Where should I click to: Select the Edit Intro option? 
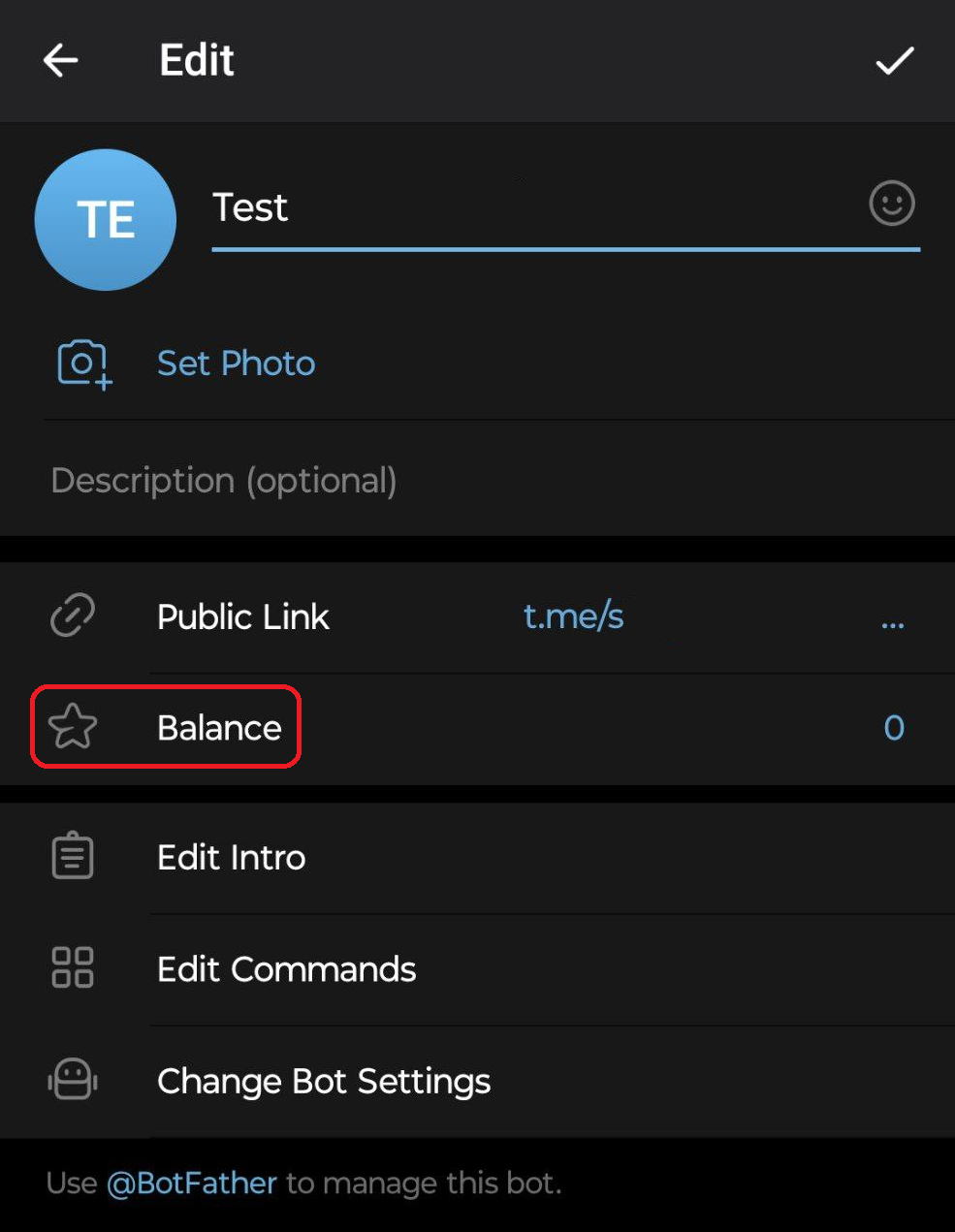(x=231, y=858)
